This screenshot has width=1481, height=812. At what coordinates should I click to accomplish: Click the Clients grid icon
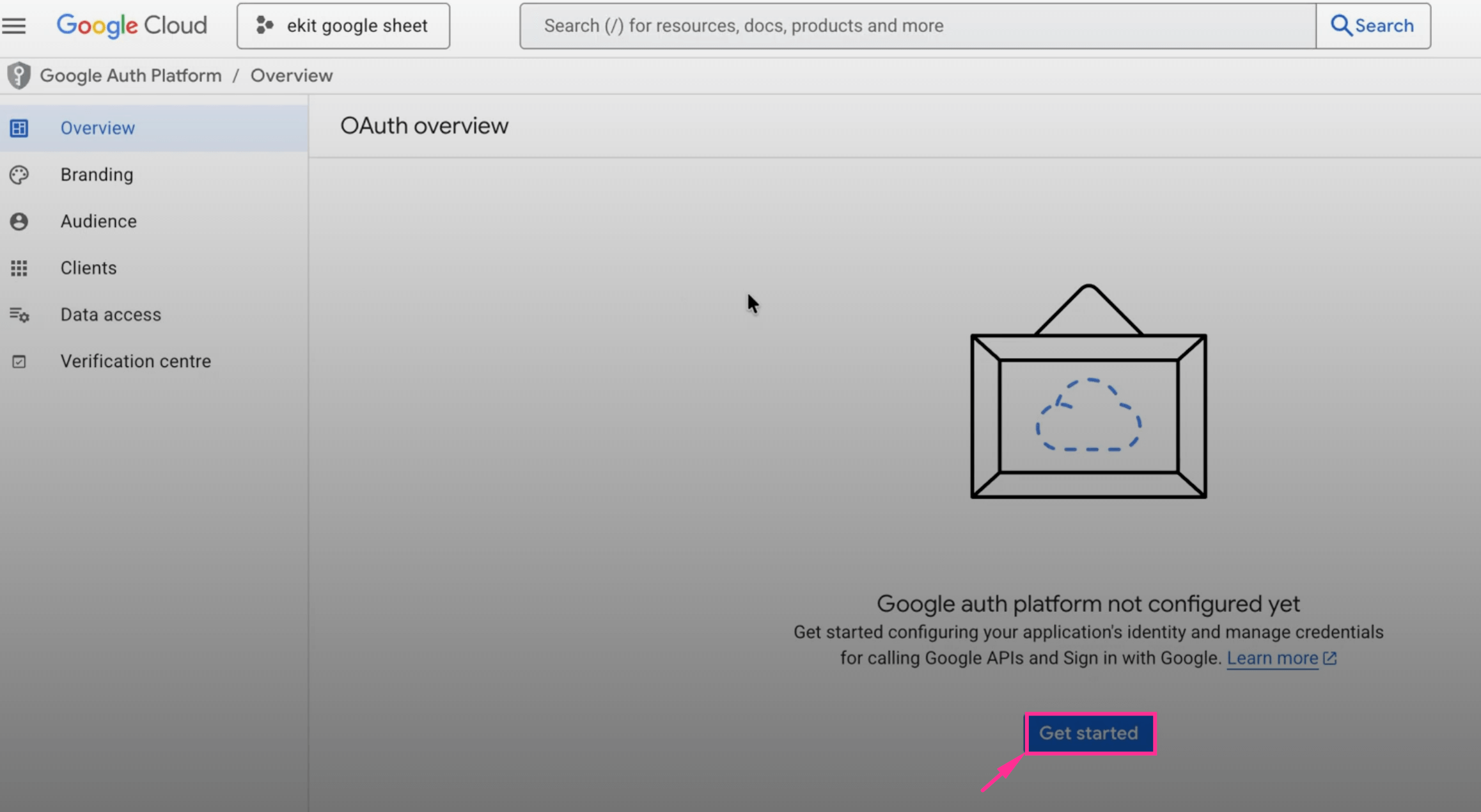[19, 268]
